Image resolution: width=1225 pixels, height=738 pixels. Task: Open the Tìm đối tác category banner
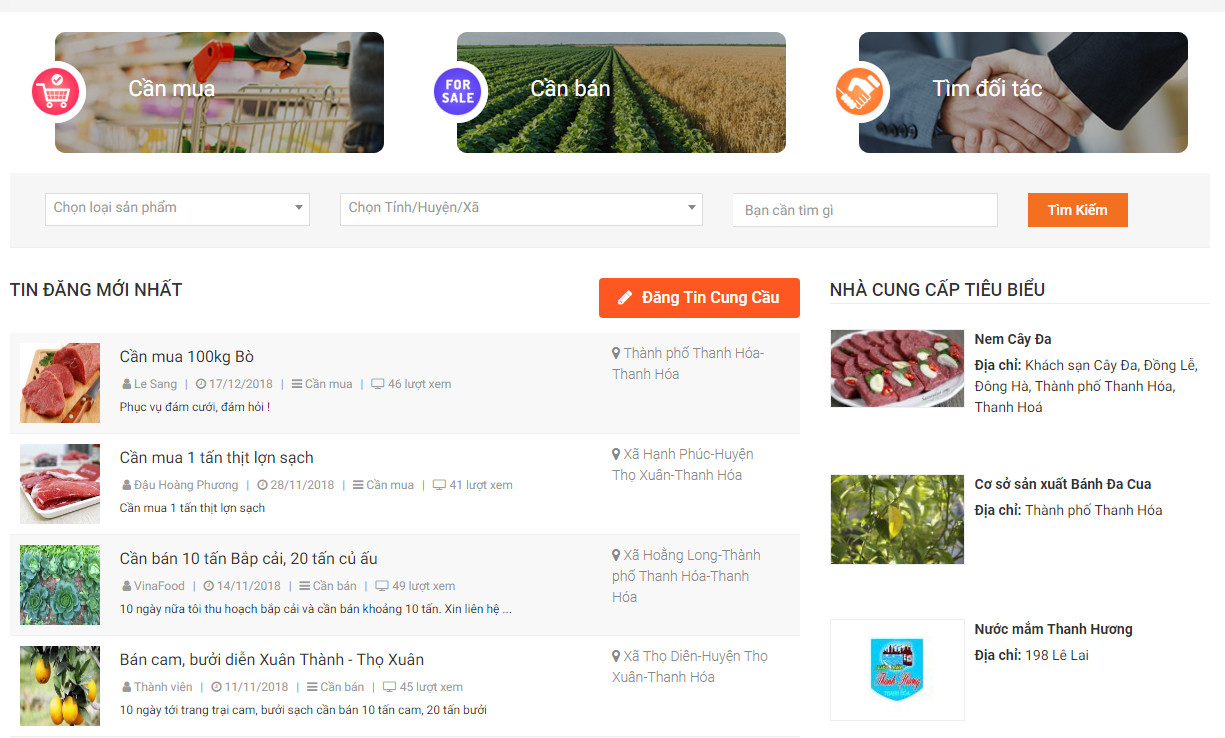pos(1023,92)
